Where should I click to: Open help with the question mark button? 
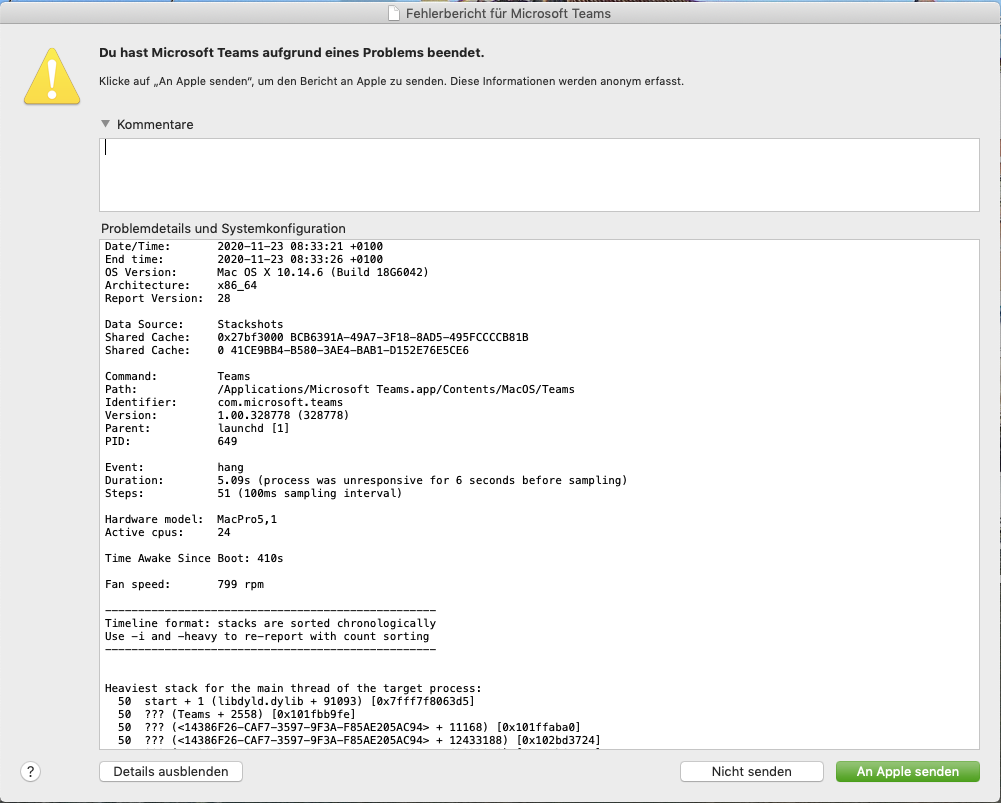pyautogui.click(x=31, y=771)
